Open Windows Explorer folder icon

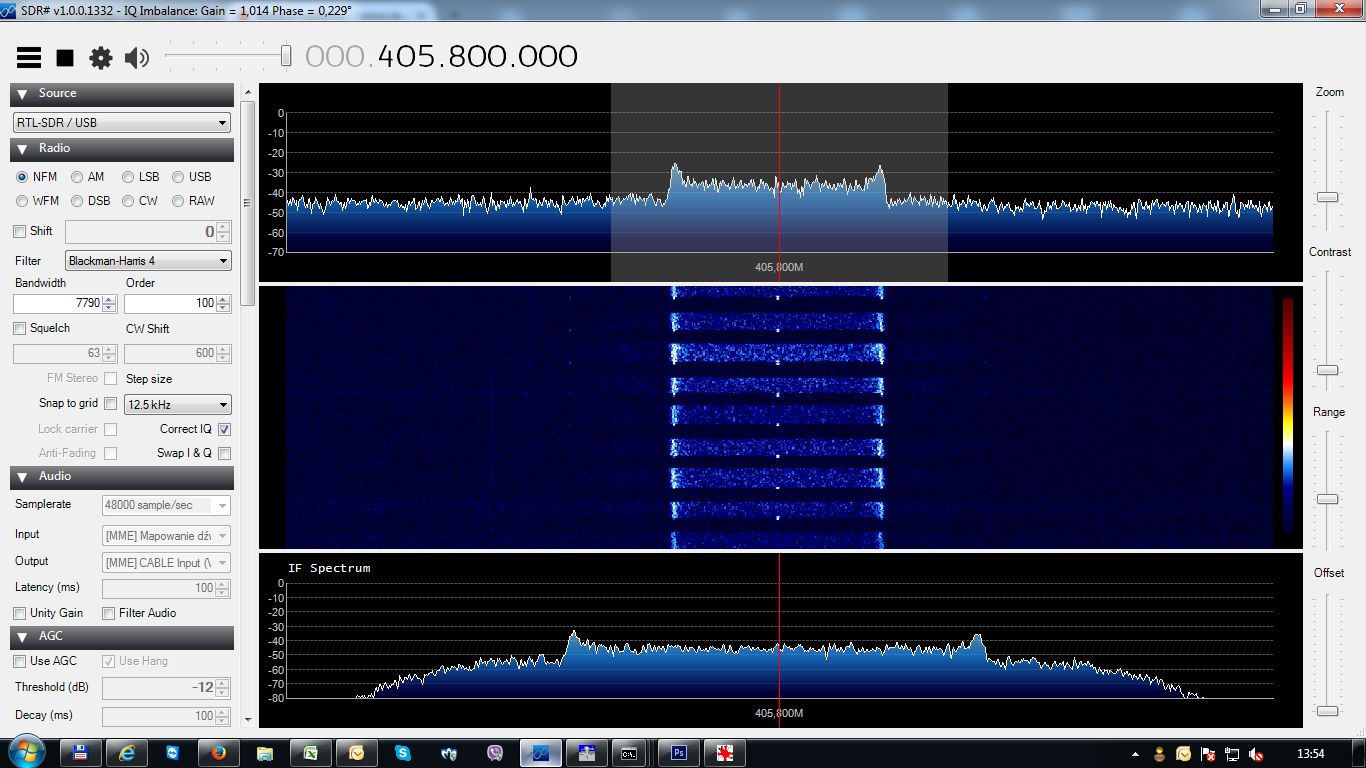265,753
